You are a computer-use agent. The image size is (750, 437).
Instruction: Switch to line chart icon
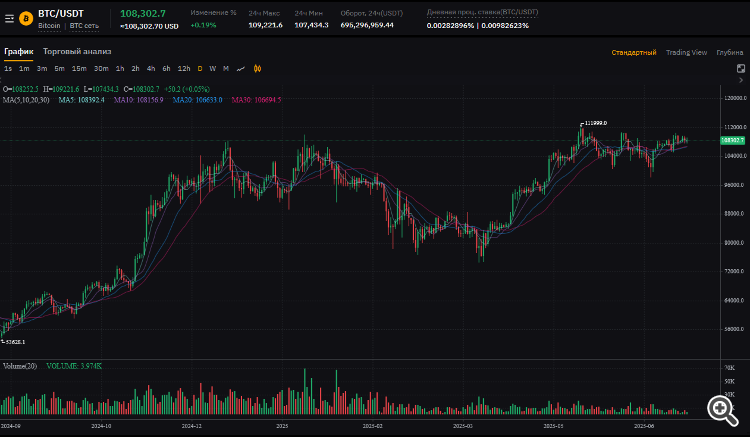[241, 69]
